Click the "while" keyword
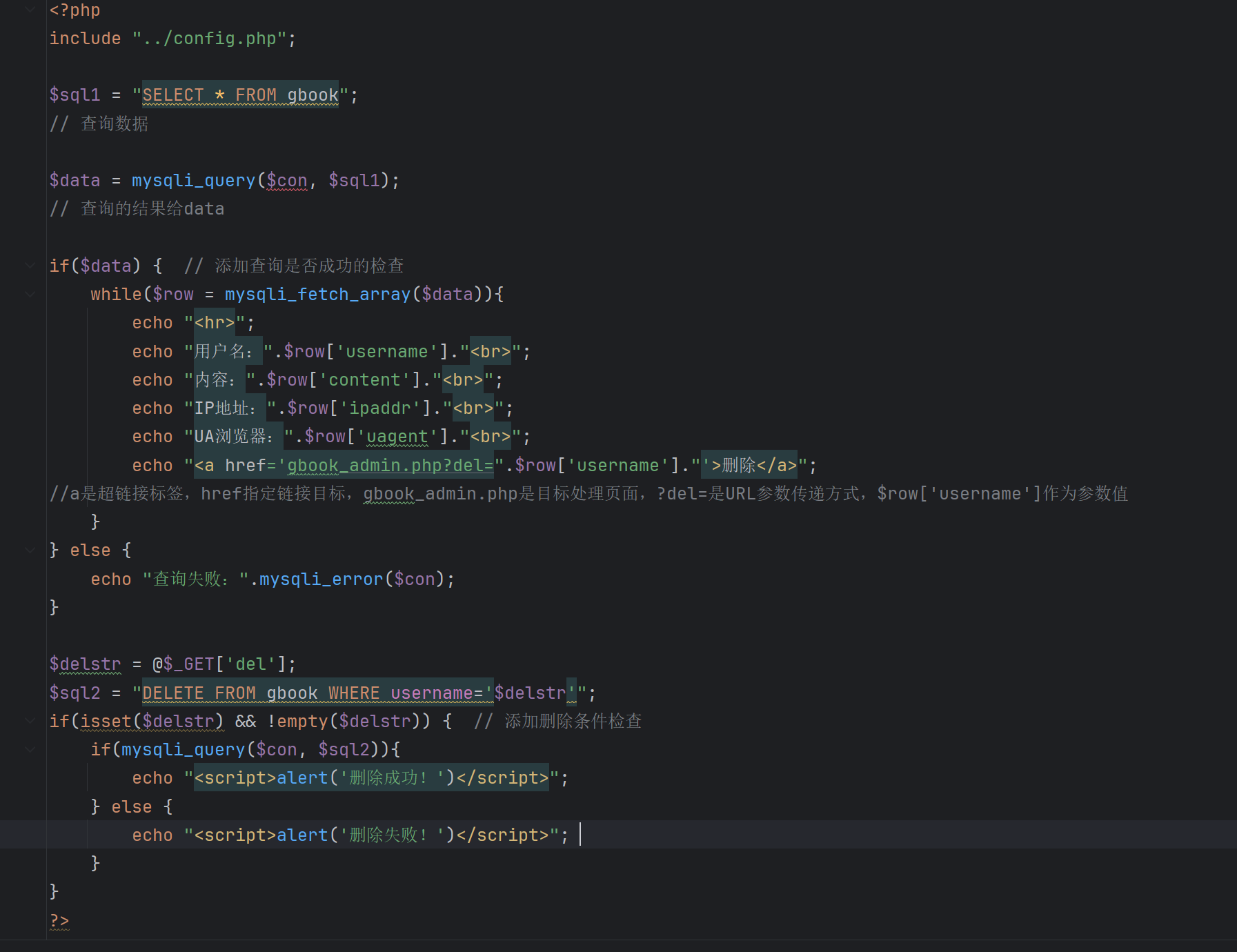 [116, 295]
